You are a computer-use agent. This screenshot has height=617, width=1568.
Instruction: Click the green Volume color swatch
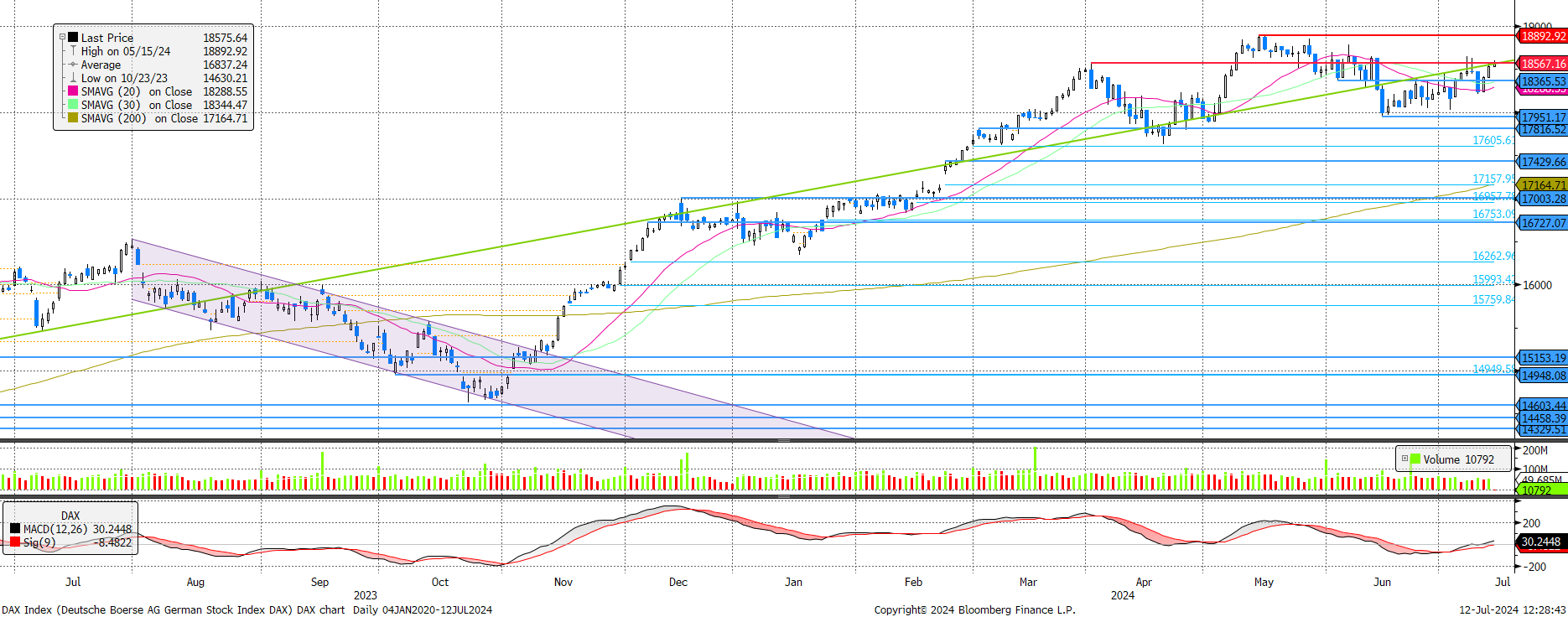pos(1415,459)
